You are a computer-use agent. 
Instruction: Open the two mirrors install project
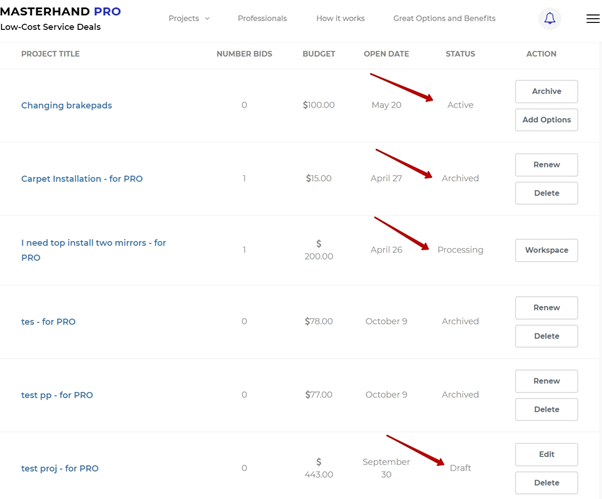pyautogui.click(x=93, y=250)
